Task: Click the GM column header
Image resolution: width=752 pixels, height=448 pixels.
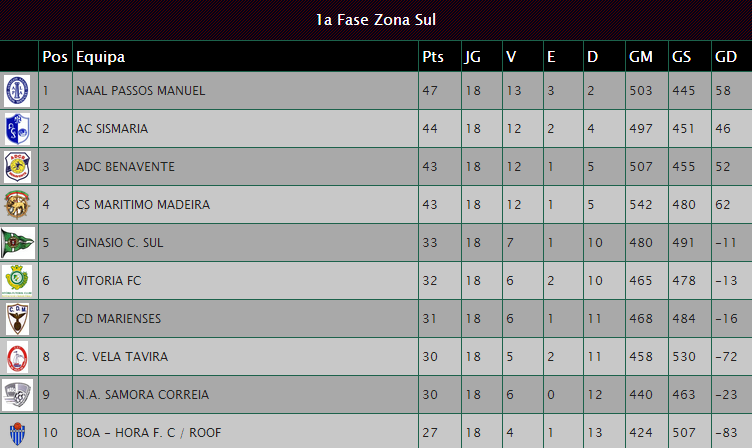Action: (x=641, y=57)
